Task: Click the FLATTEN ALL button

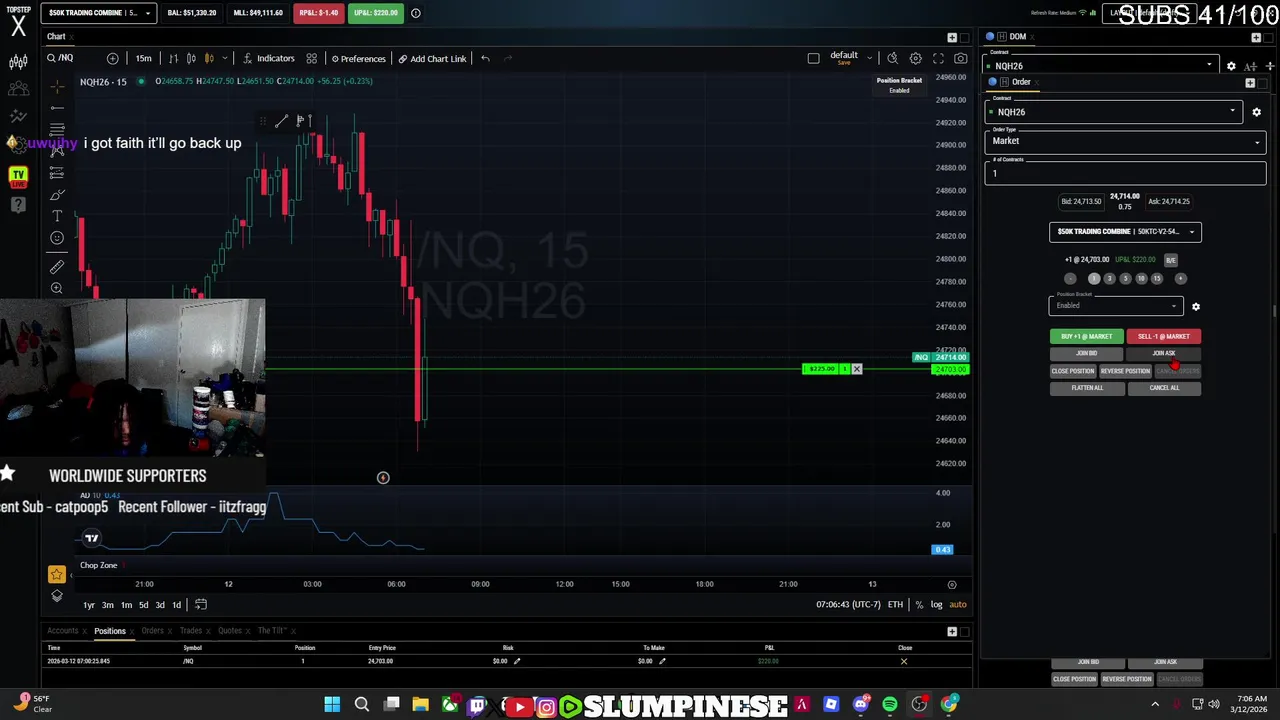Action: [x=1087, y=388]
